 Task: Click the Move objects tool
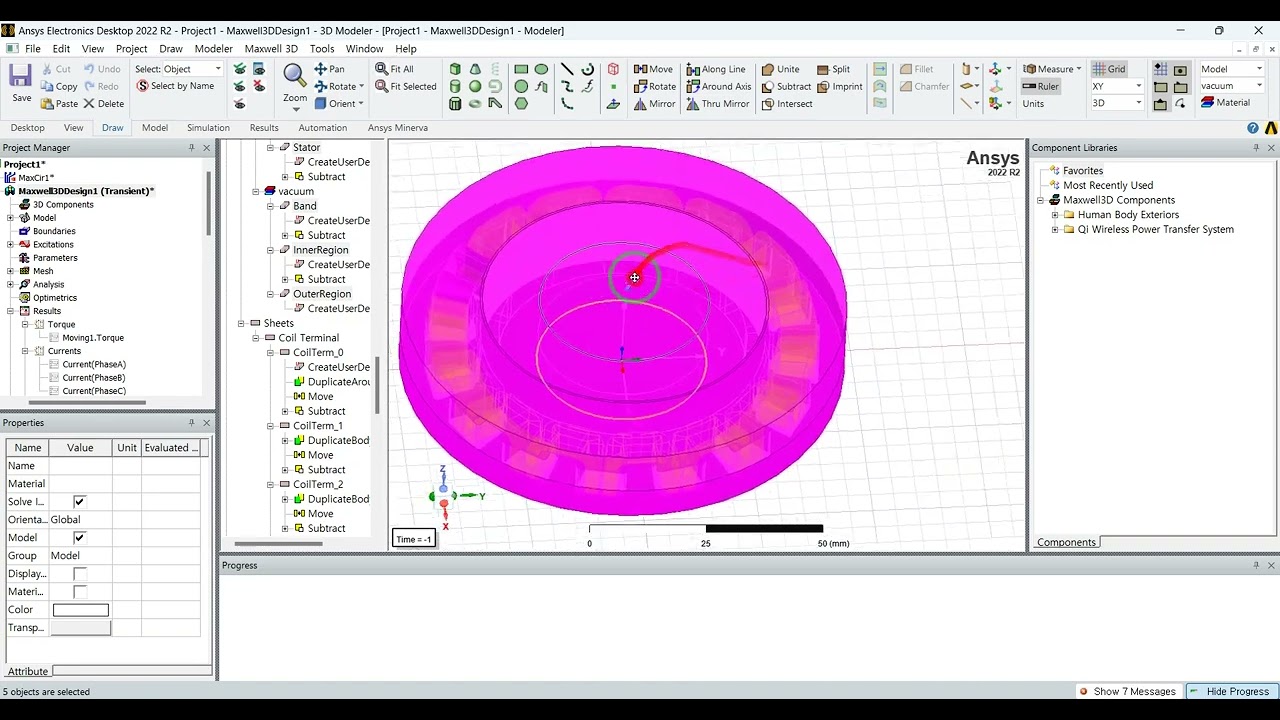tap(653, 69)
